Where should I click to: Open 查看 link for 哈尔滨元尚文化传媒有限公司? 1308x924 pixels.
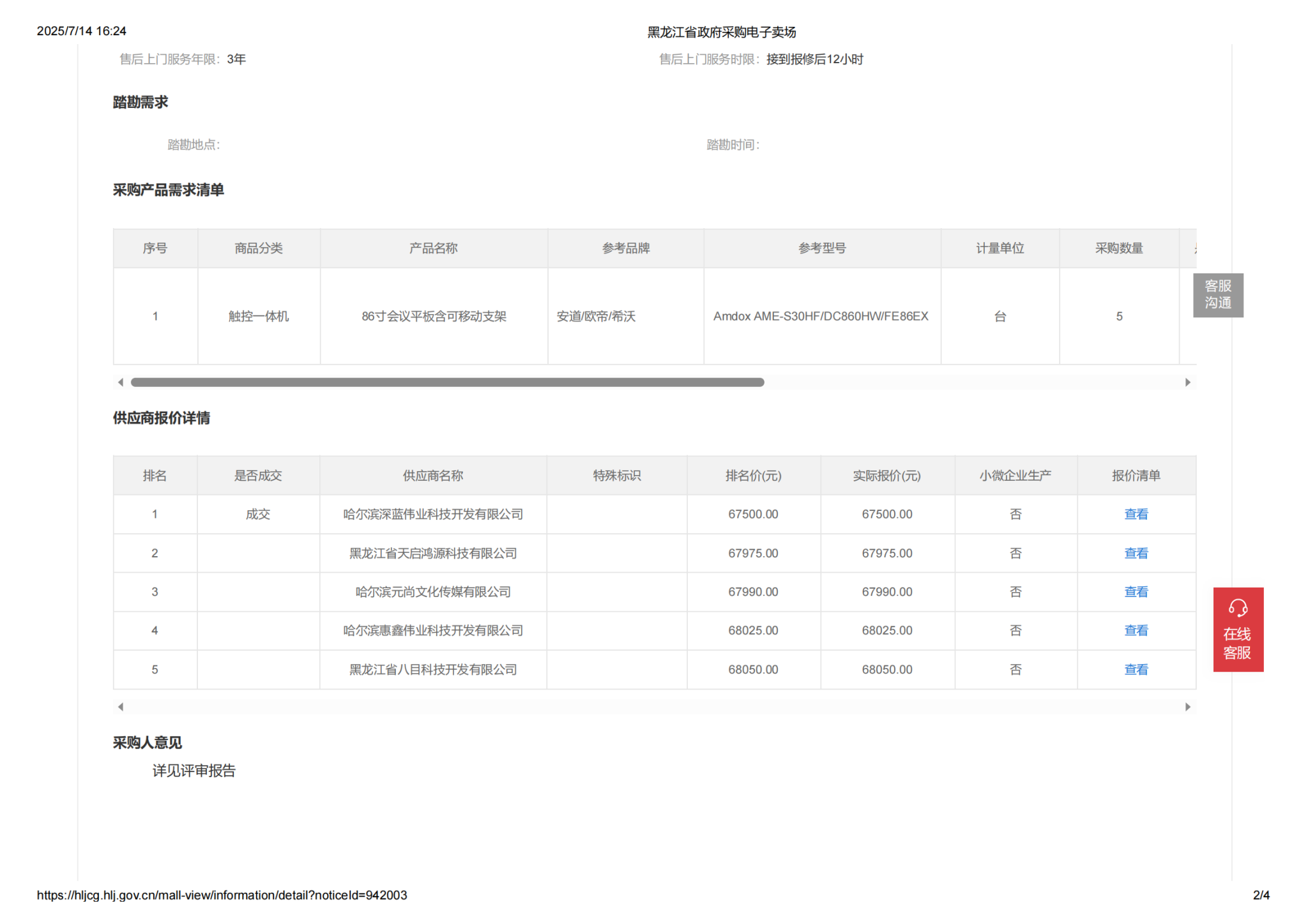[1136, 592]
